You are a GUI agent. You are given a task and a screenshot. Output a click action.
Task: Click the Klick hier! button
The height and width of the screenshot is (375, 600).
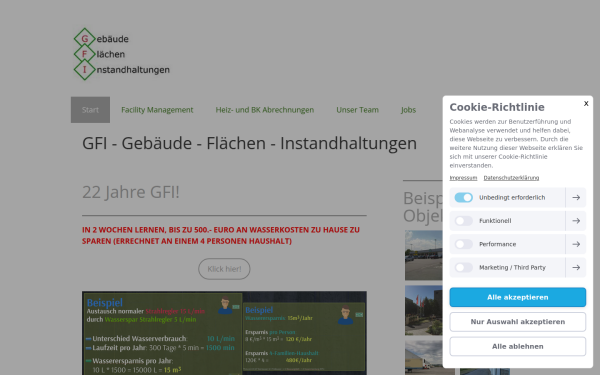coord(224,269)
